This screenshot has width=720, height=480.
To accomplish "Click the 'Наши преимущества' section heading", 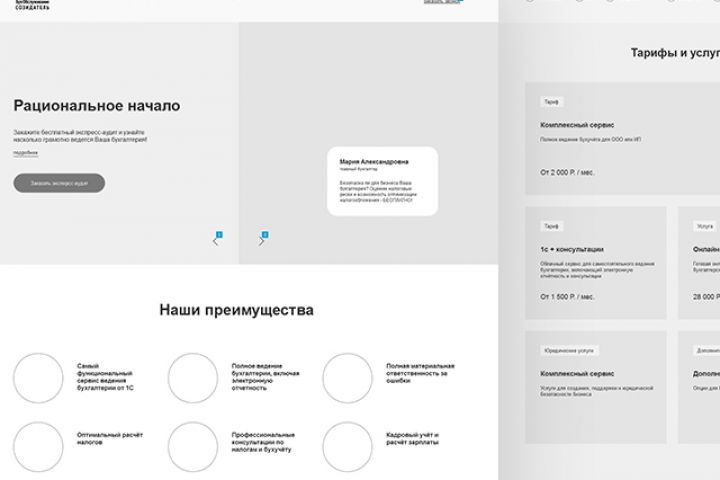I will pos(236,310).
